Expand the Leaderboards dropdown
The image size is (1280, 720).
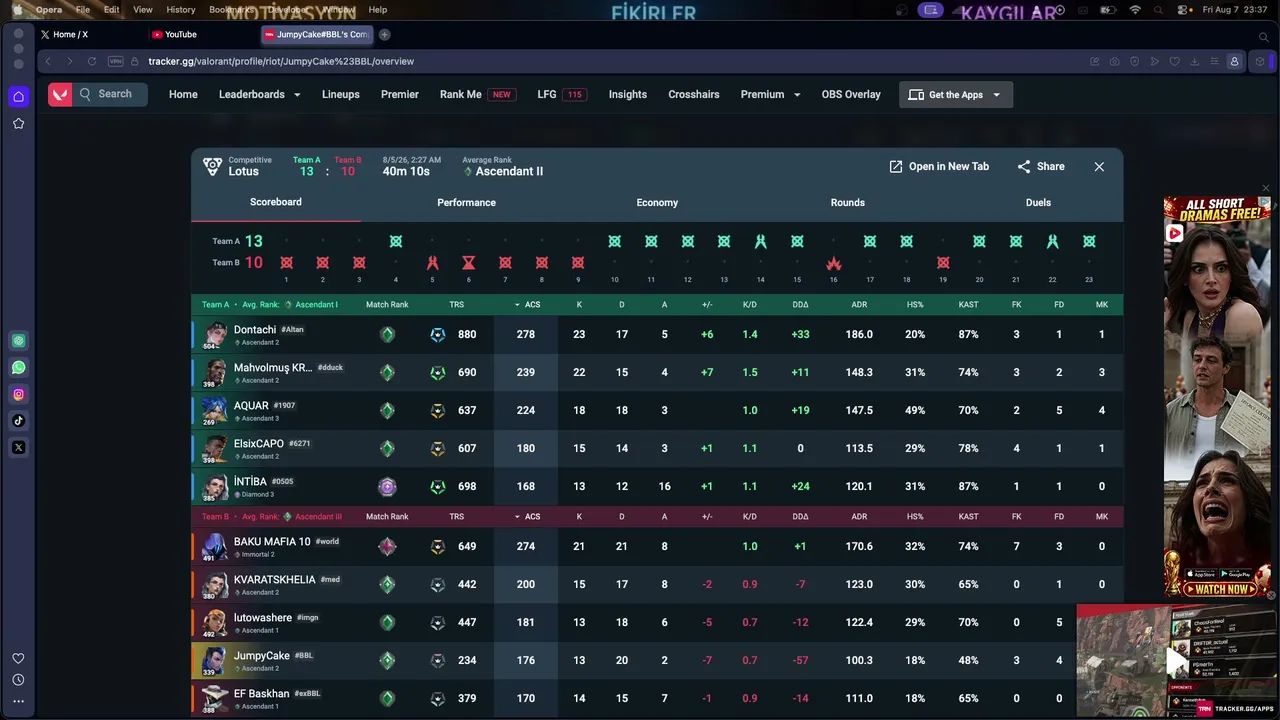[x=260, y=94]
